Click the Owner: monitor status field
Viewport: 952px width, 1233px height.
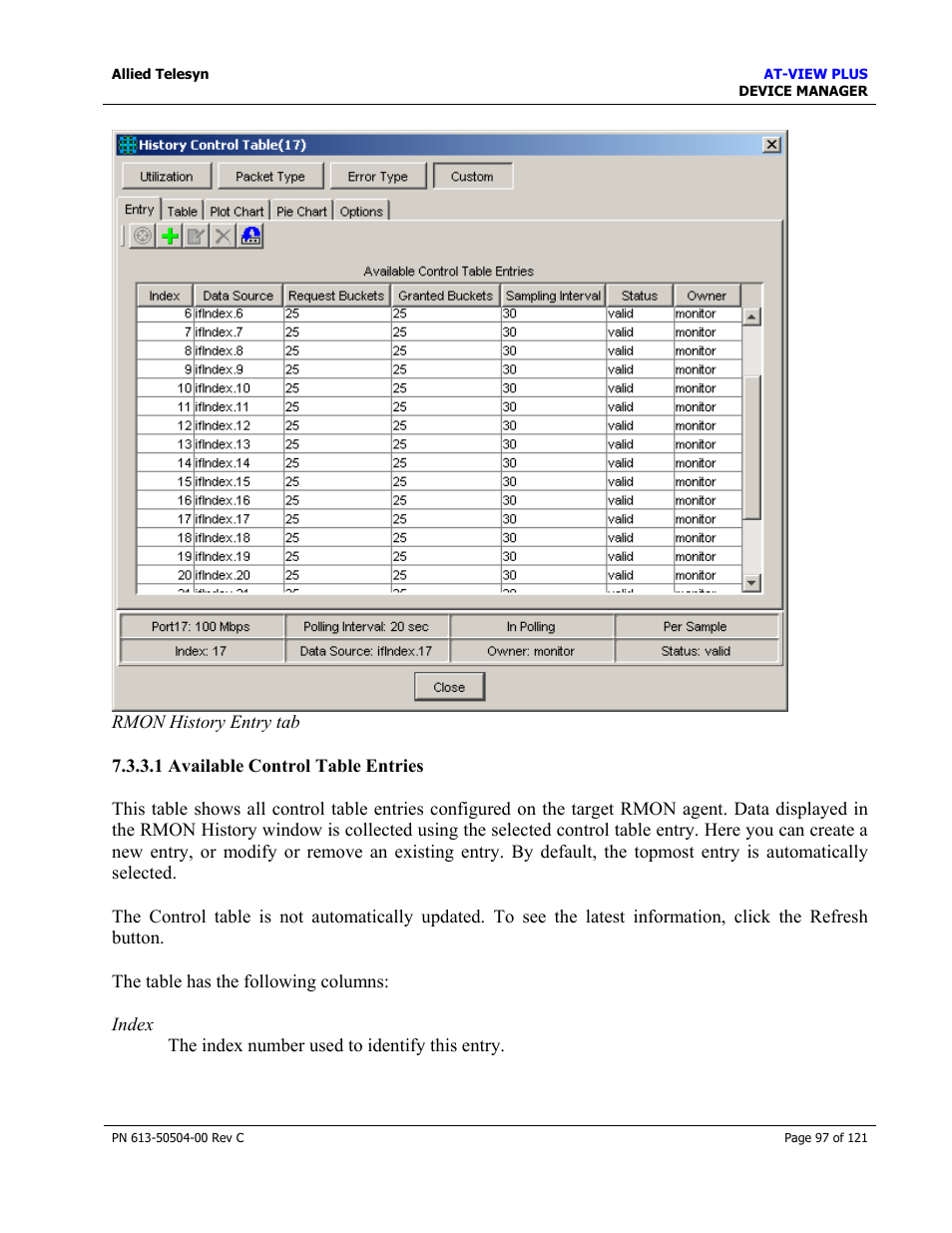(531, 651)
